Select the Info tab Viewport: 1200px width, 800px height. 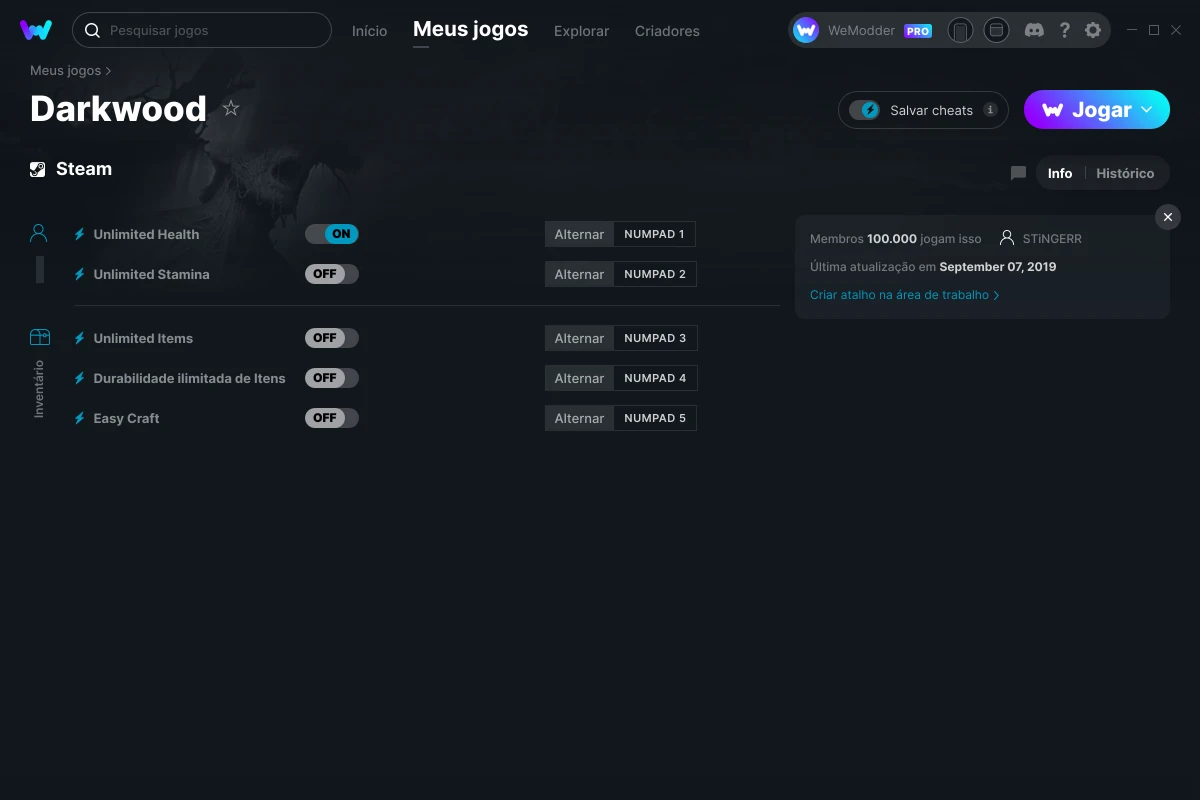[1060, 173]
